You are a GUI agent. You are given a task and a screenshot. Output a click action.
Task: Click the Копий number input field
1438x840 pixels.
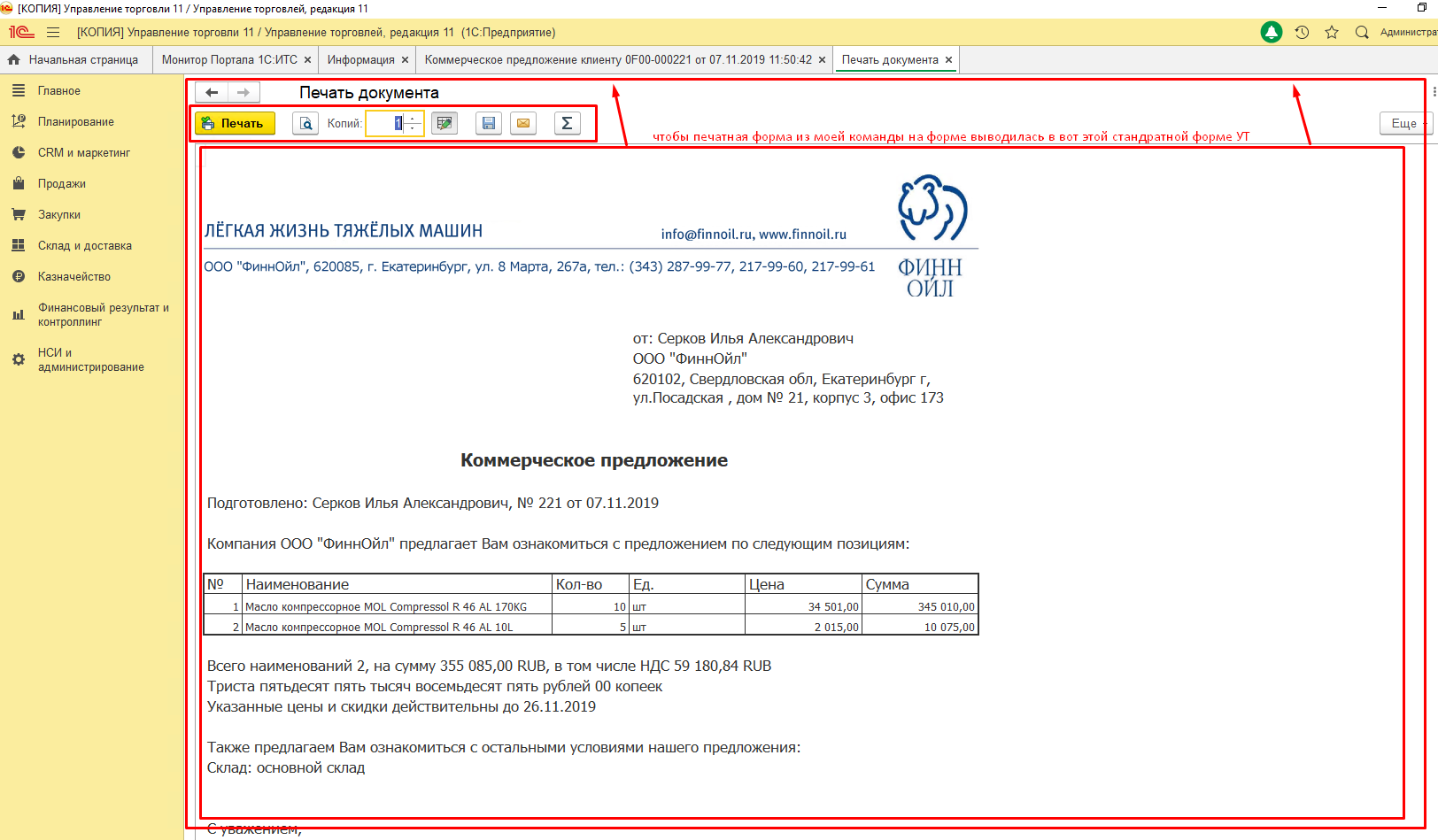[x=386, y=123]
